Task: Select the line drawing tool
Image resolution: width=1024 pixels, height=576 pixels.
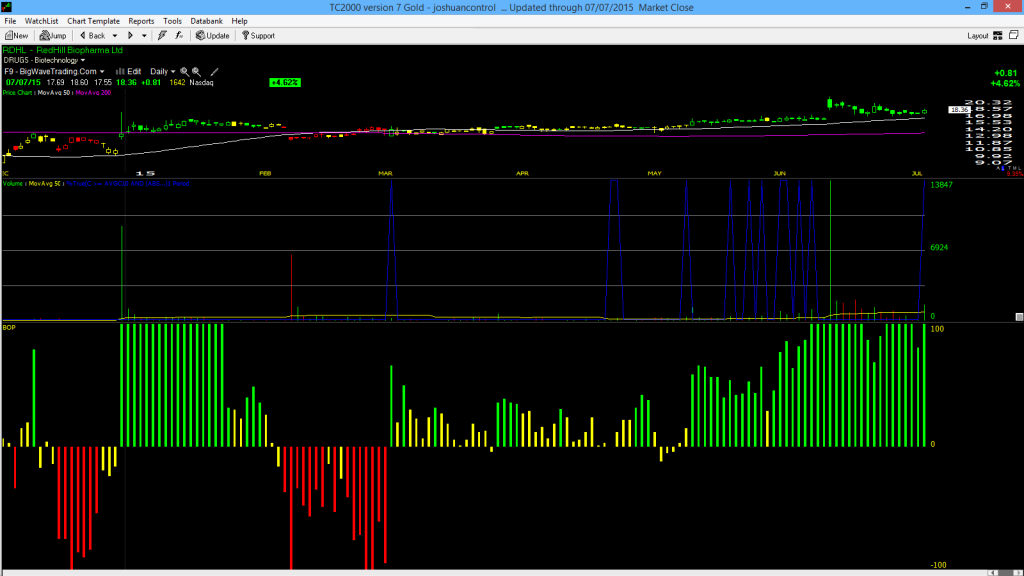Action: point(214,72)
